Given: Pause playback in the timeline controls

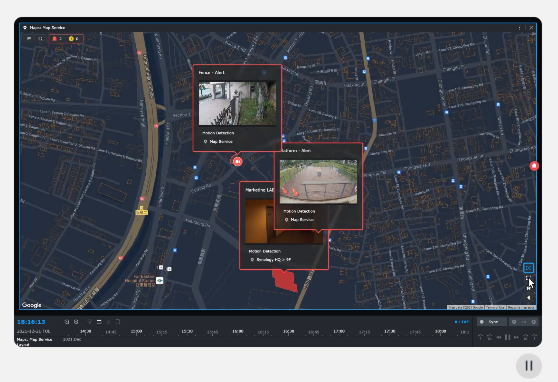Looking at the screenshot, I should coord(507,337).
